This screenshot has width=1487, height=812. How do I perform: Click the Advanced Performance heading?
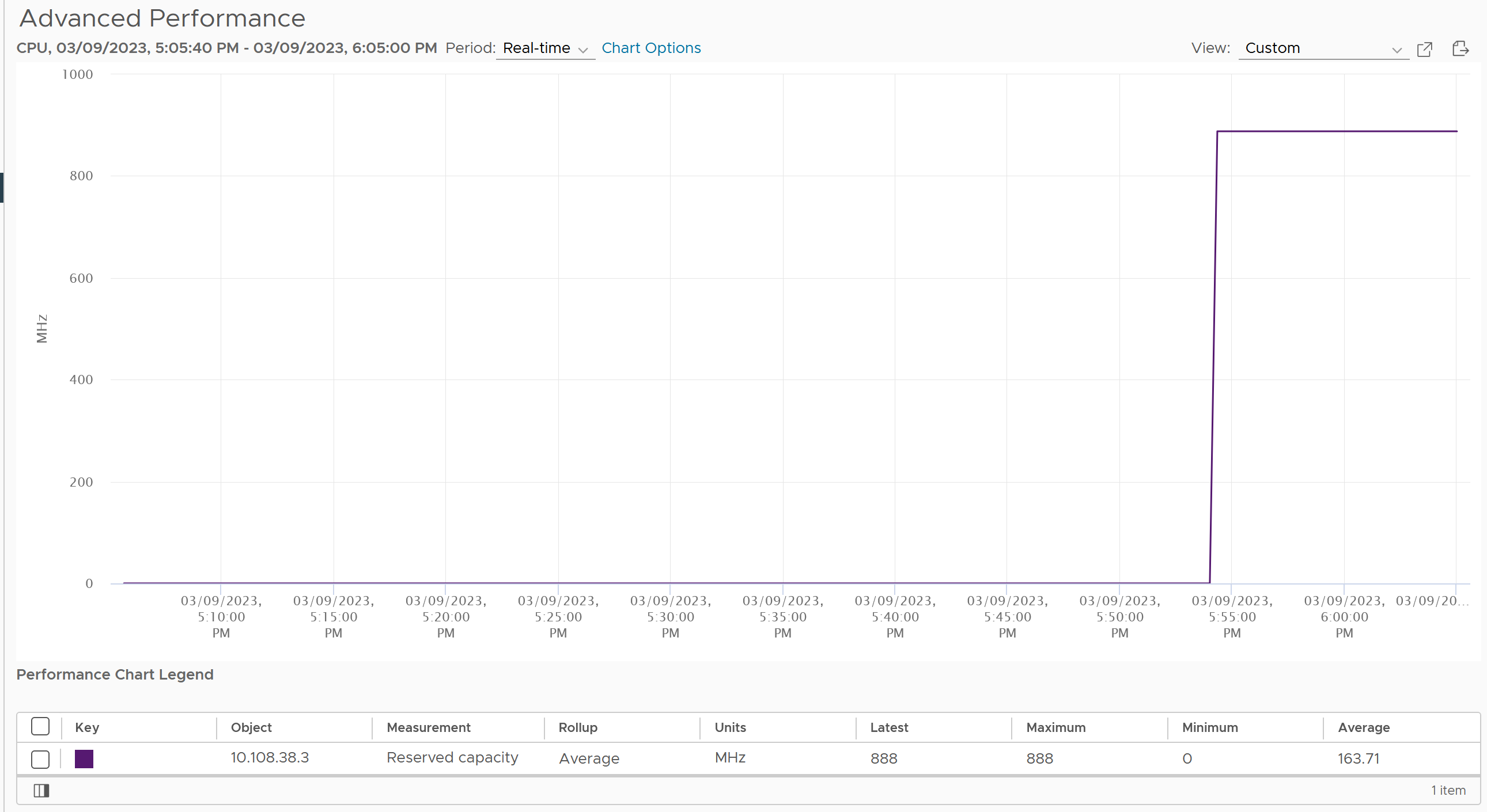point(162,18)
